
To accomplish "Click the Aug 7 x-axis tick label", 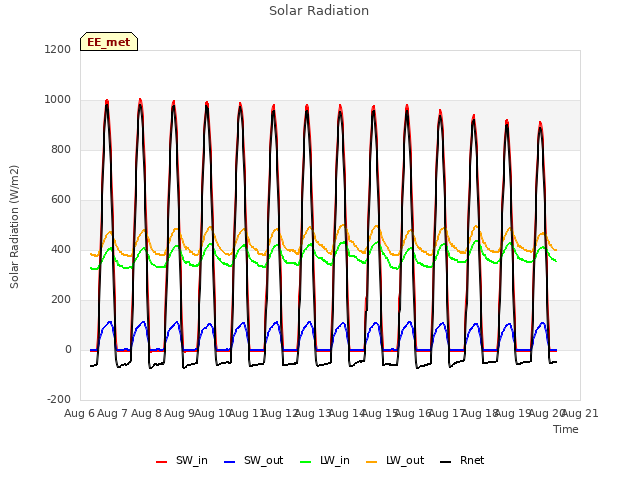I will coord(113,413).
